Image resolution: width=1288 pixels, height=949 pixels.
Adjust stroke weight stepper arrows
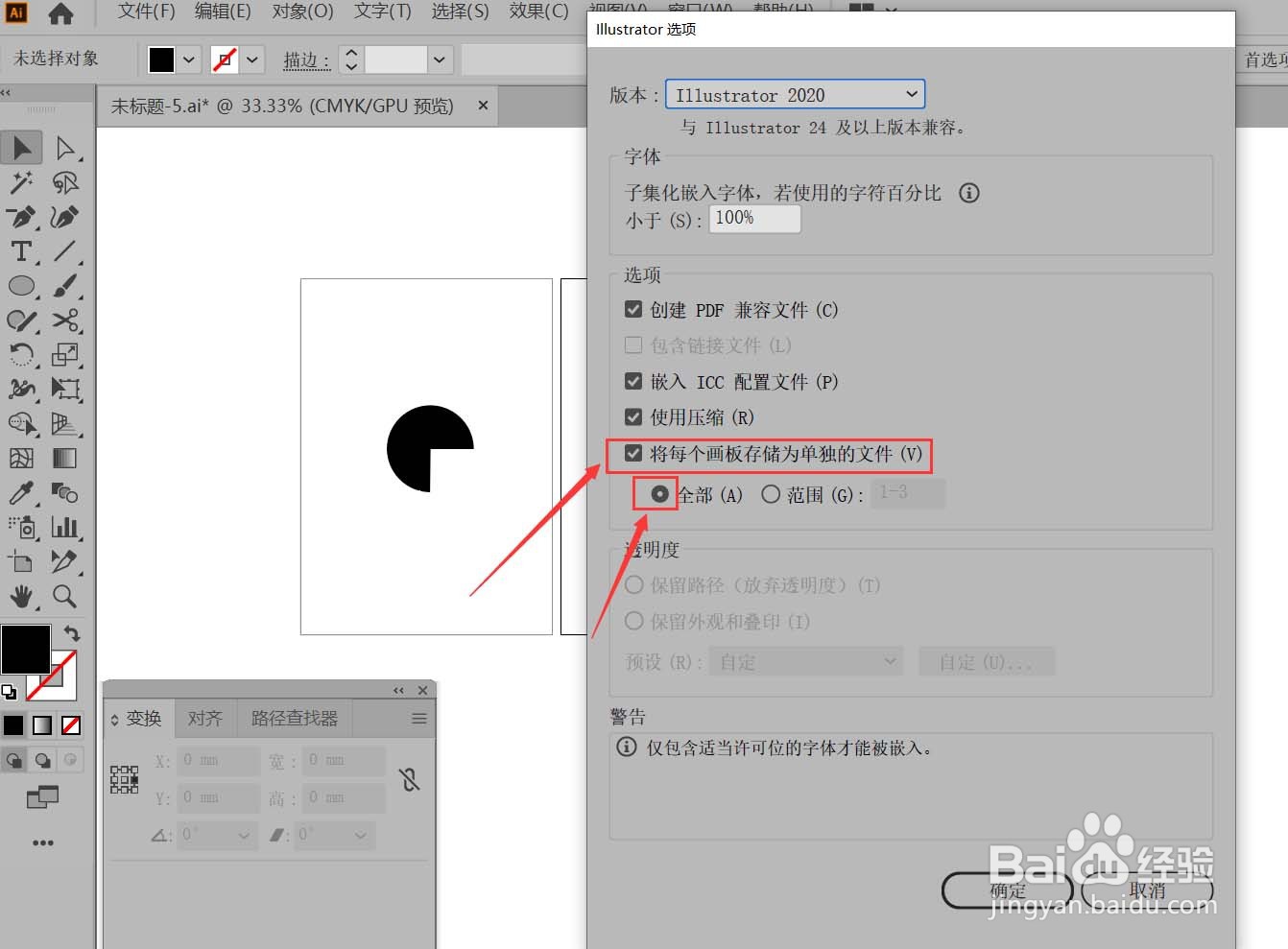(x=351, y=59)
